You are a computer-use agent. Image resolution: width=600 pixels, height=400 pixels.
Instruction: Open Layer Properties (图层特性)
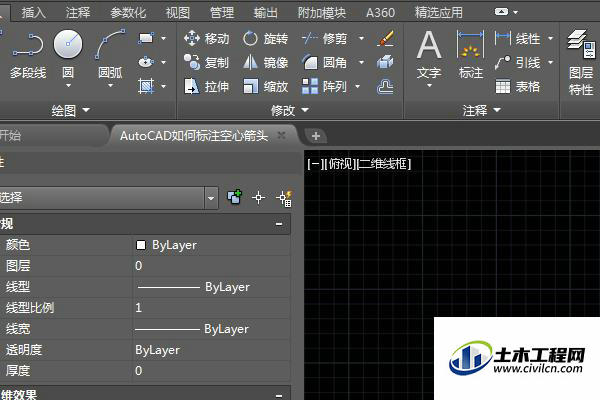581,63
